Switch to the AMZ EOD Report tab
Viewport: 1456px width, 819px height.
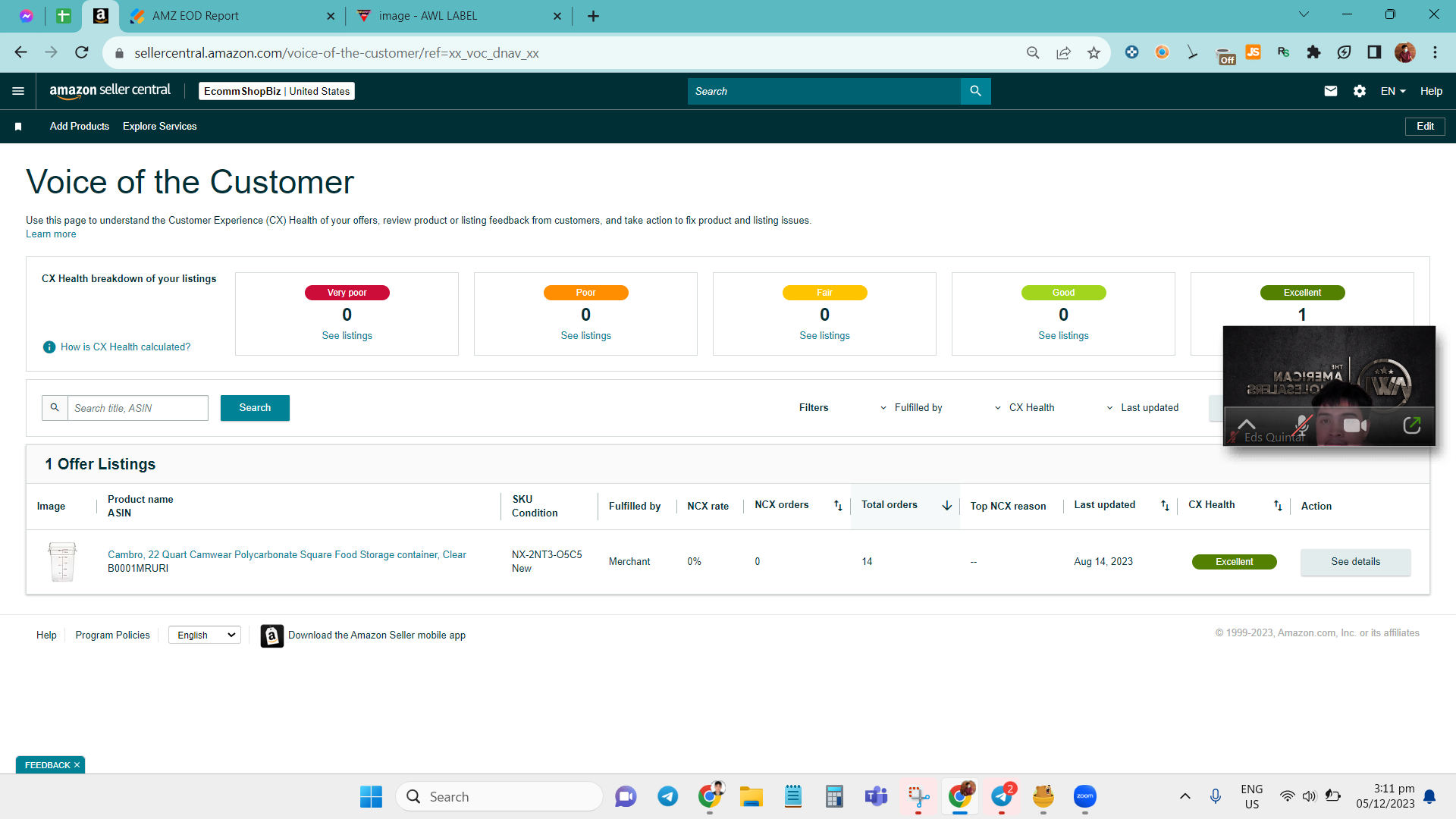tap(232, 16)
